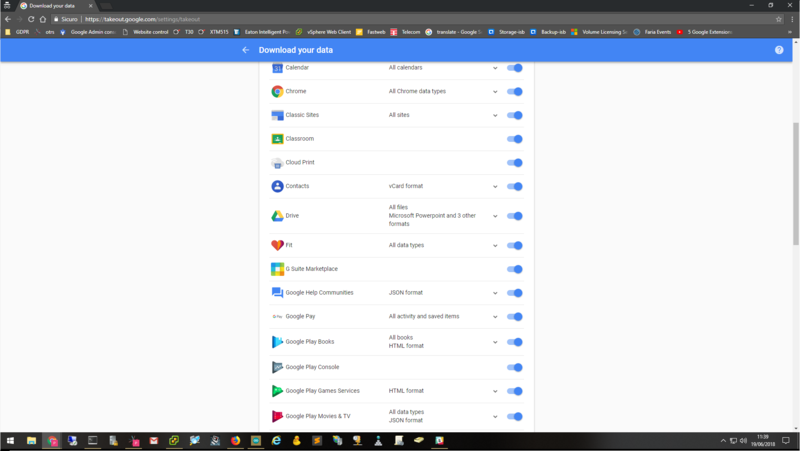Toggle Fit export off

click(x=514, y=245)
